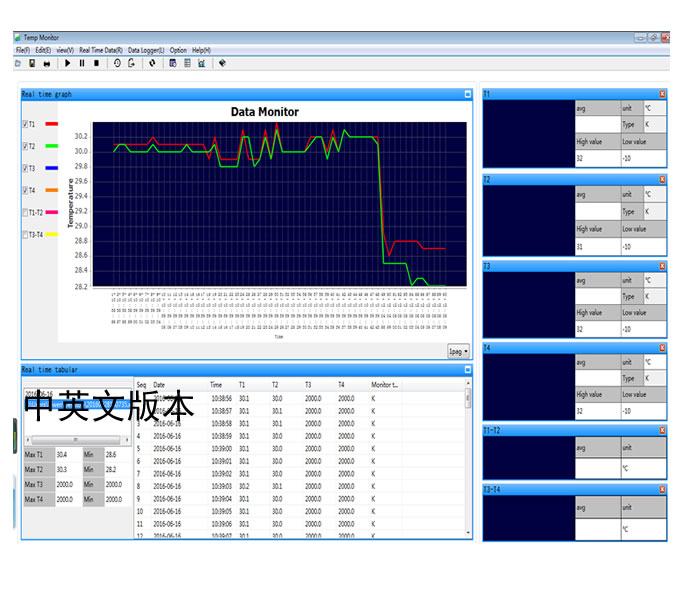Click the table list view icon
This screenshot has width=700, height=600.
pyautogui.click(x=187, y=63)
